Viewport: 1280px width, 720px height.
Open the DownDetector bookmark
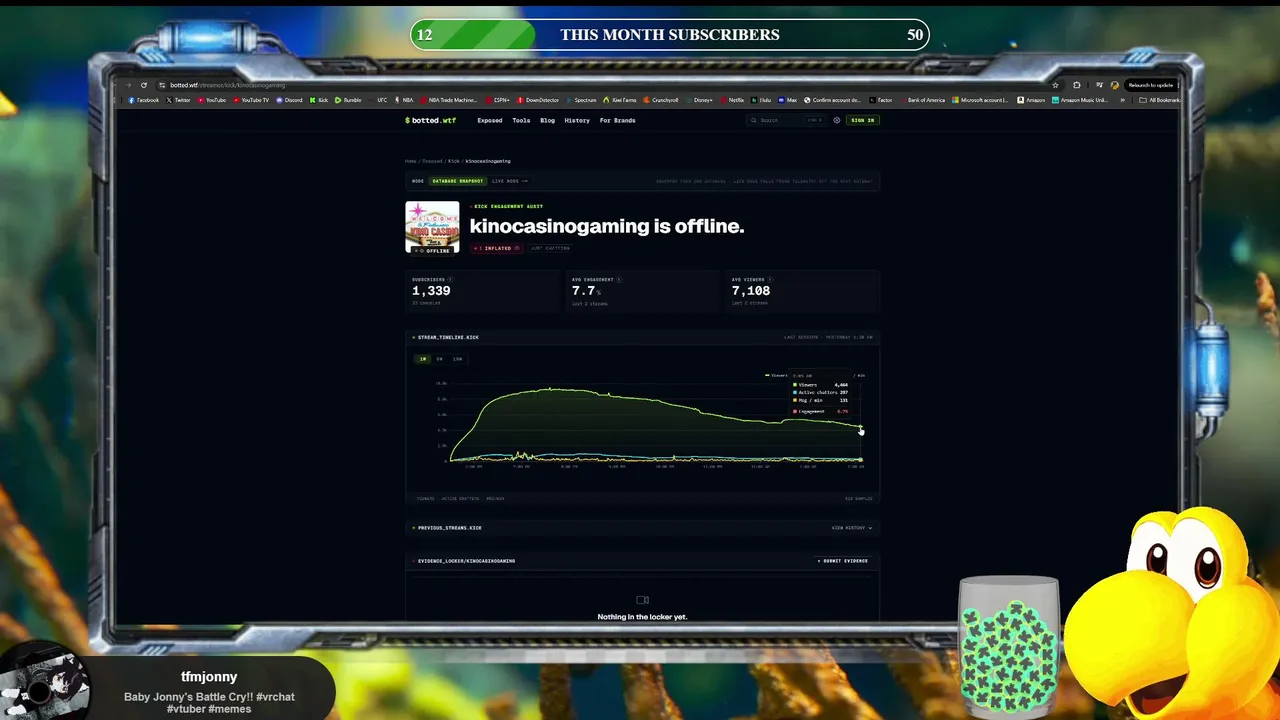click(x=539, y=100)
